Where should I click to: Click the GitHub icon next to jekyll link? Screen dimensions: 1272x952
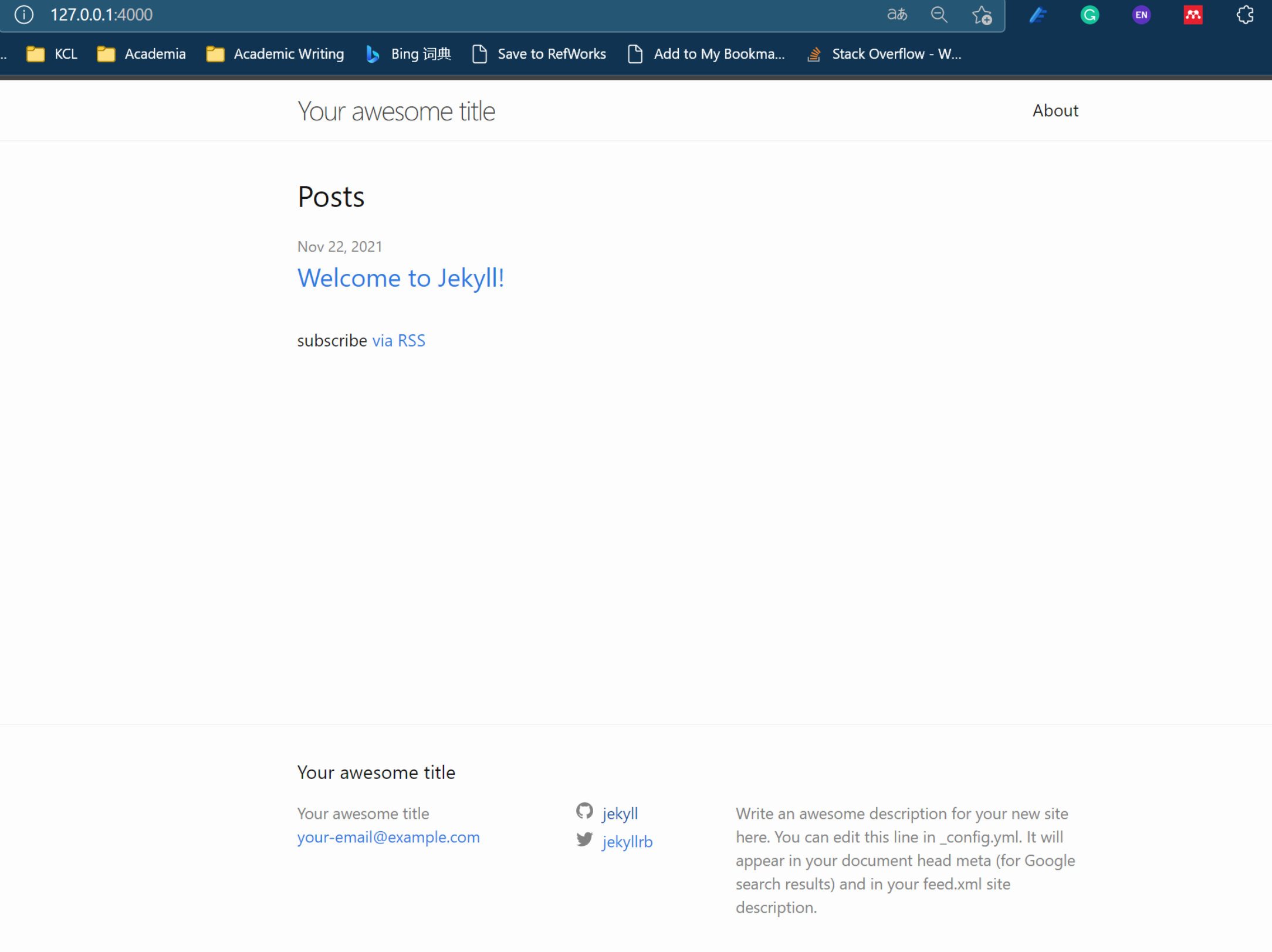tap(584, 811)
